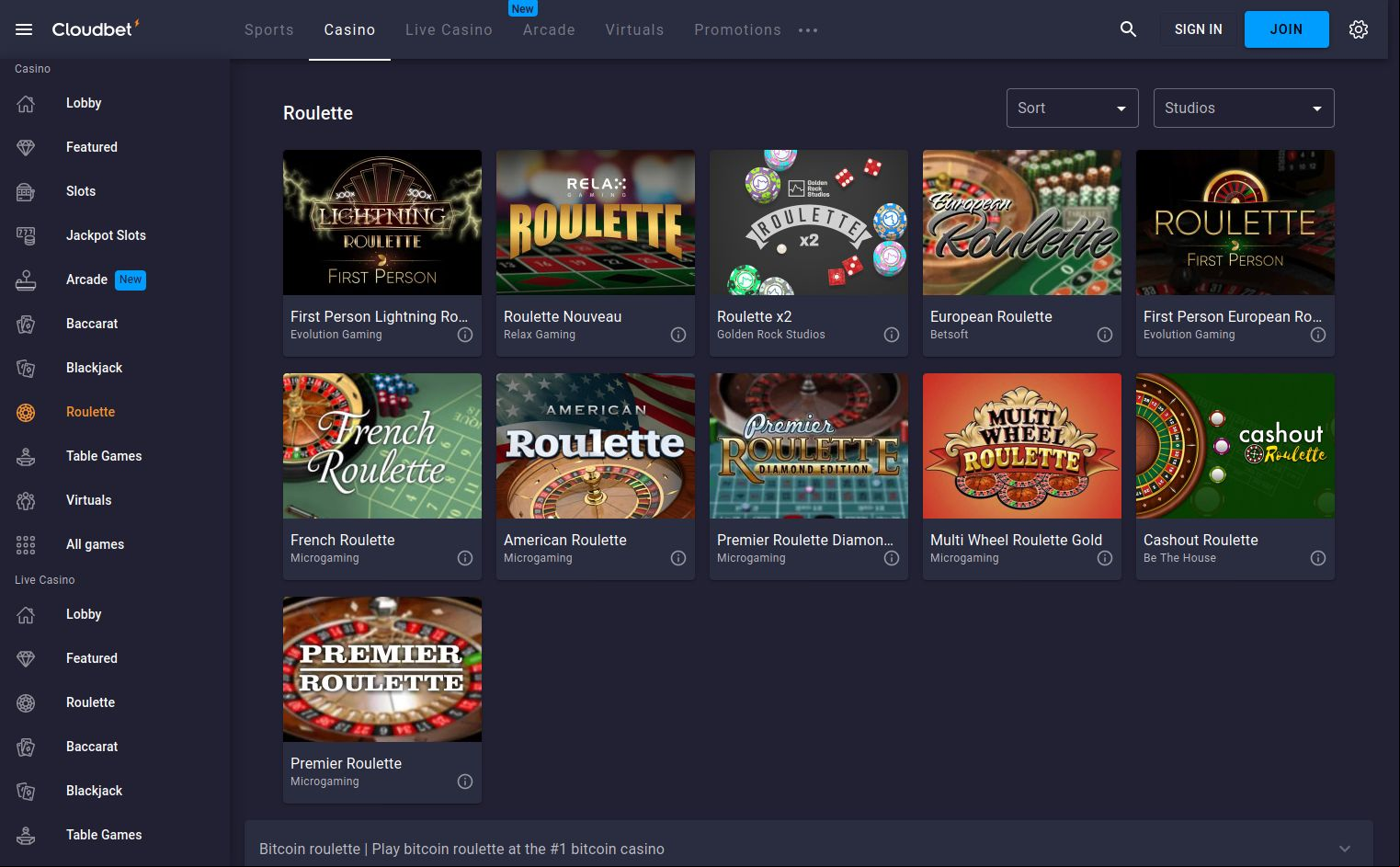
Task: Open info icon for Roulette x2
Action: point(892,335)
